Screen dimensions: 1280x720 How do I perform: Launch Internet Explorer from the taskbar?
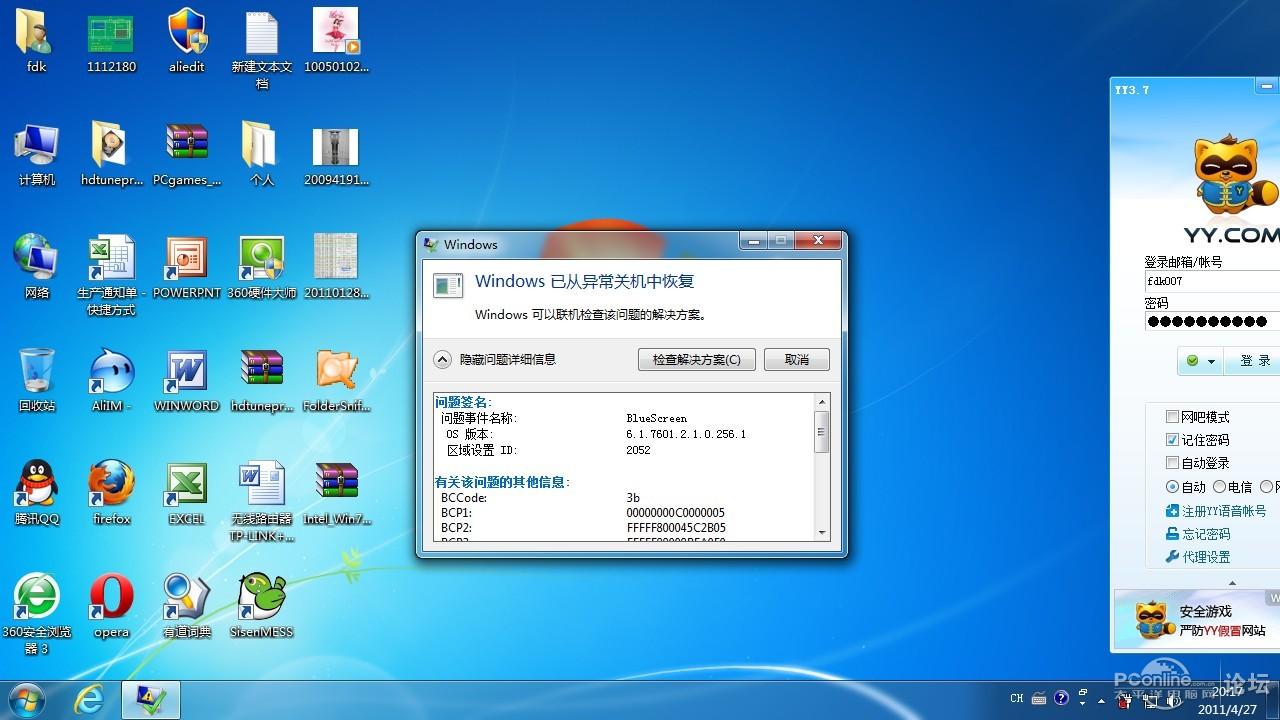pos(89,700)
